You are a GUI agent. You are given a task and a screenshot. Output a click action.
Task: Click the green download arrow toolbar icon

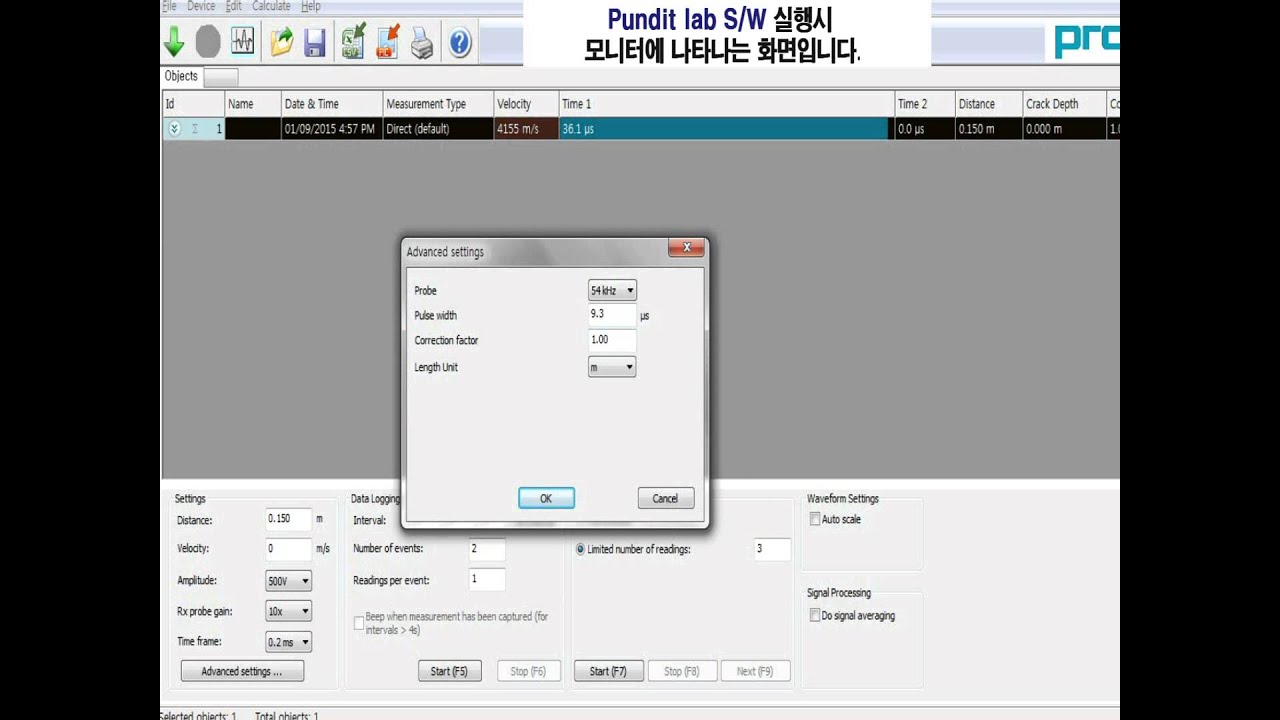174,42
